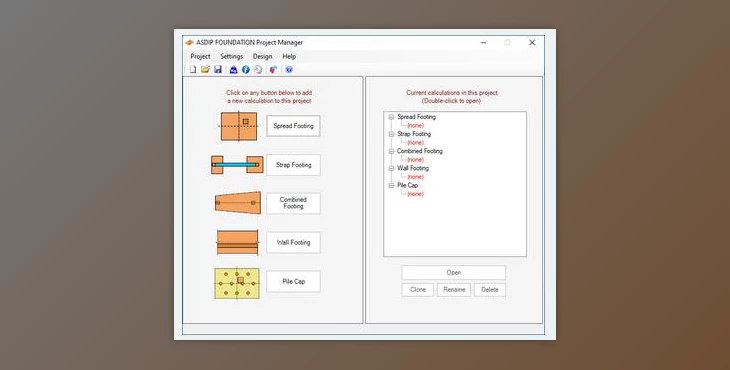Click the Save floppy disk icon
The height and width of the screenshot is (370, 730).
point(218,69)
